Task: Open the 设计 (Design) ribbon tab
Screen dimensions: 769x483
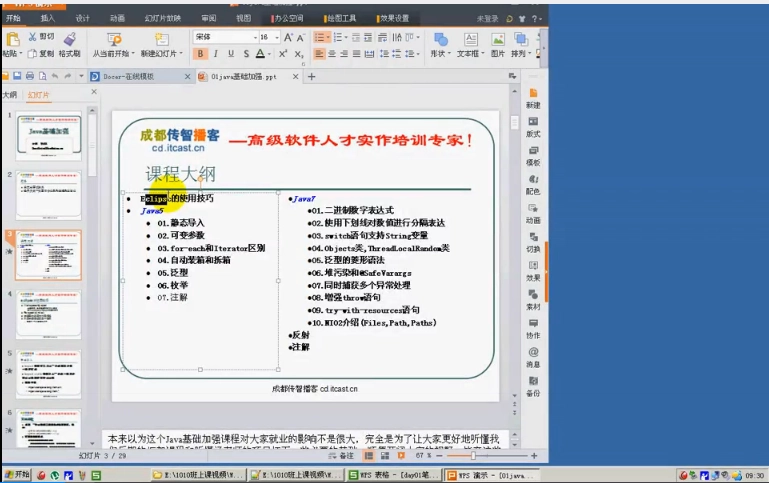Action: (x=82, y=18)
